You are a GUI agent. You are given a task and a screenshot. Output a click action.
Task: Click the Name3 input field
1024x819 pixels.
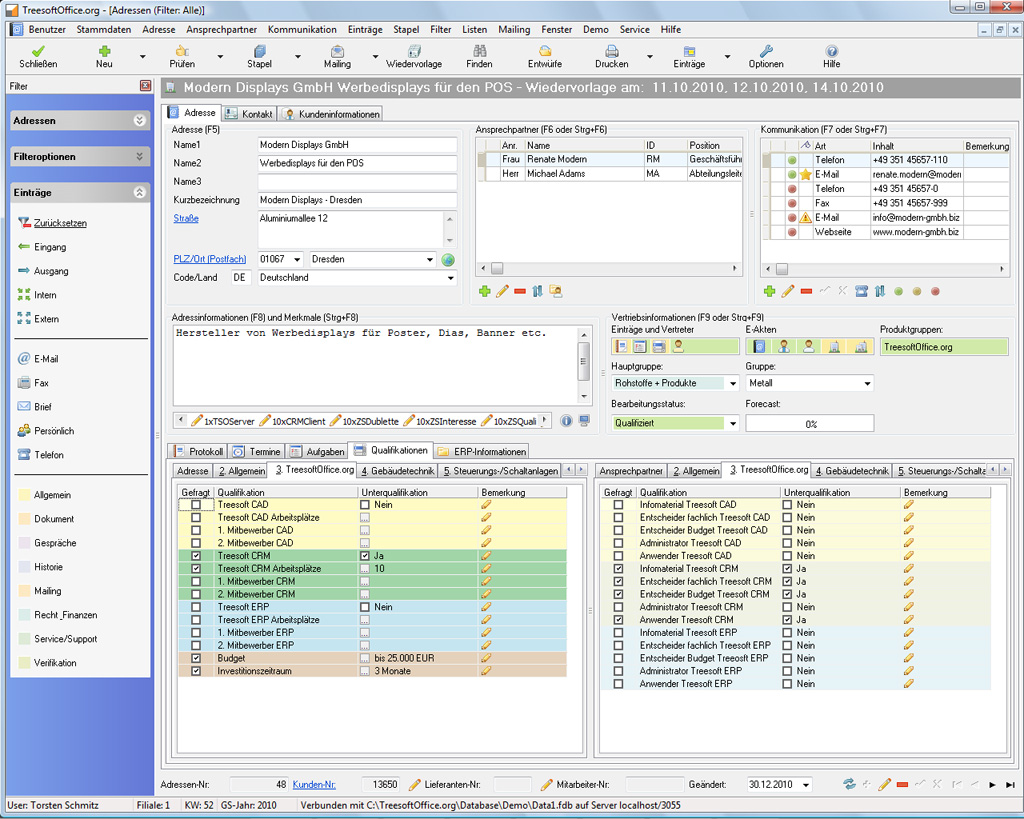[x=356, y=182]
